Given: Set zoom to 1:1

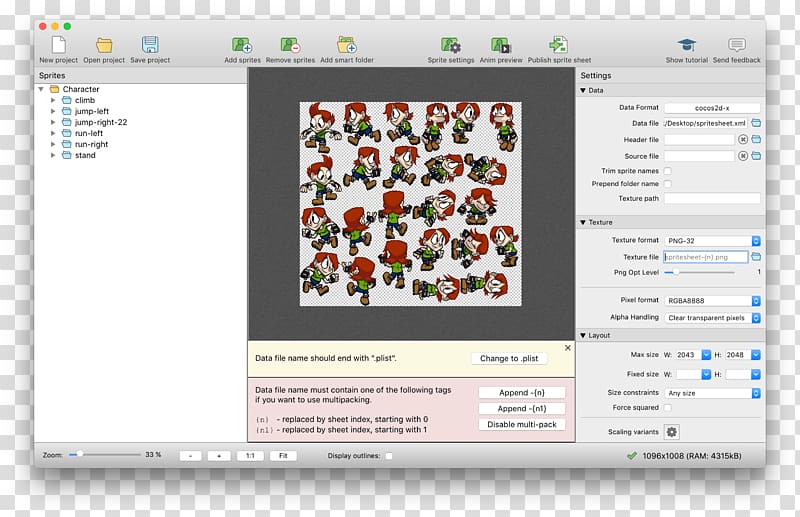Looking at the screenshot, I should click(250, 456).
